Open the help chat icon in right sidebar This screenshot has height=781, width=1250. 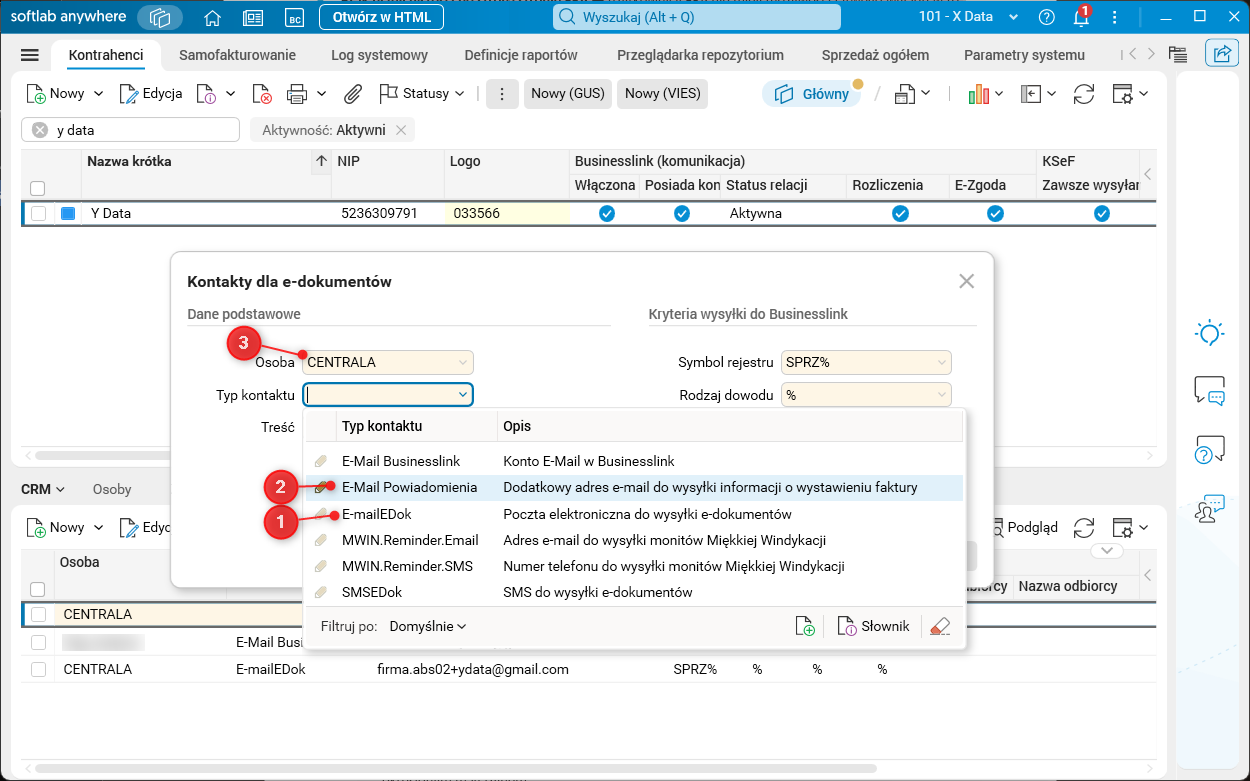pyautogui.click(x=1210, y=450)
